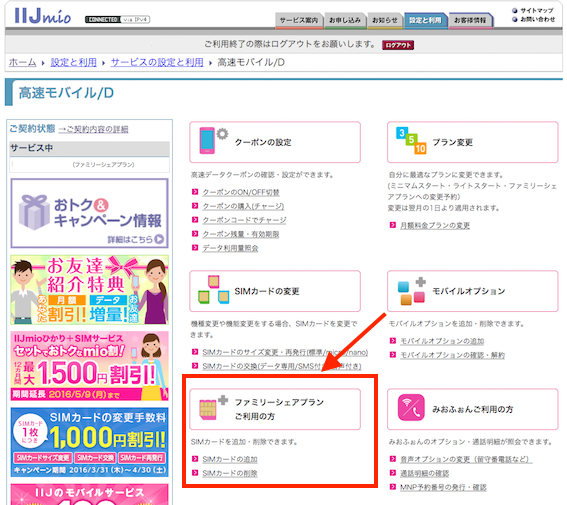Click arrow bullet beside SIMカードの削除
567x505 pixels.
tap(195, 472)
